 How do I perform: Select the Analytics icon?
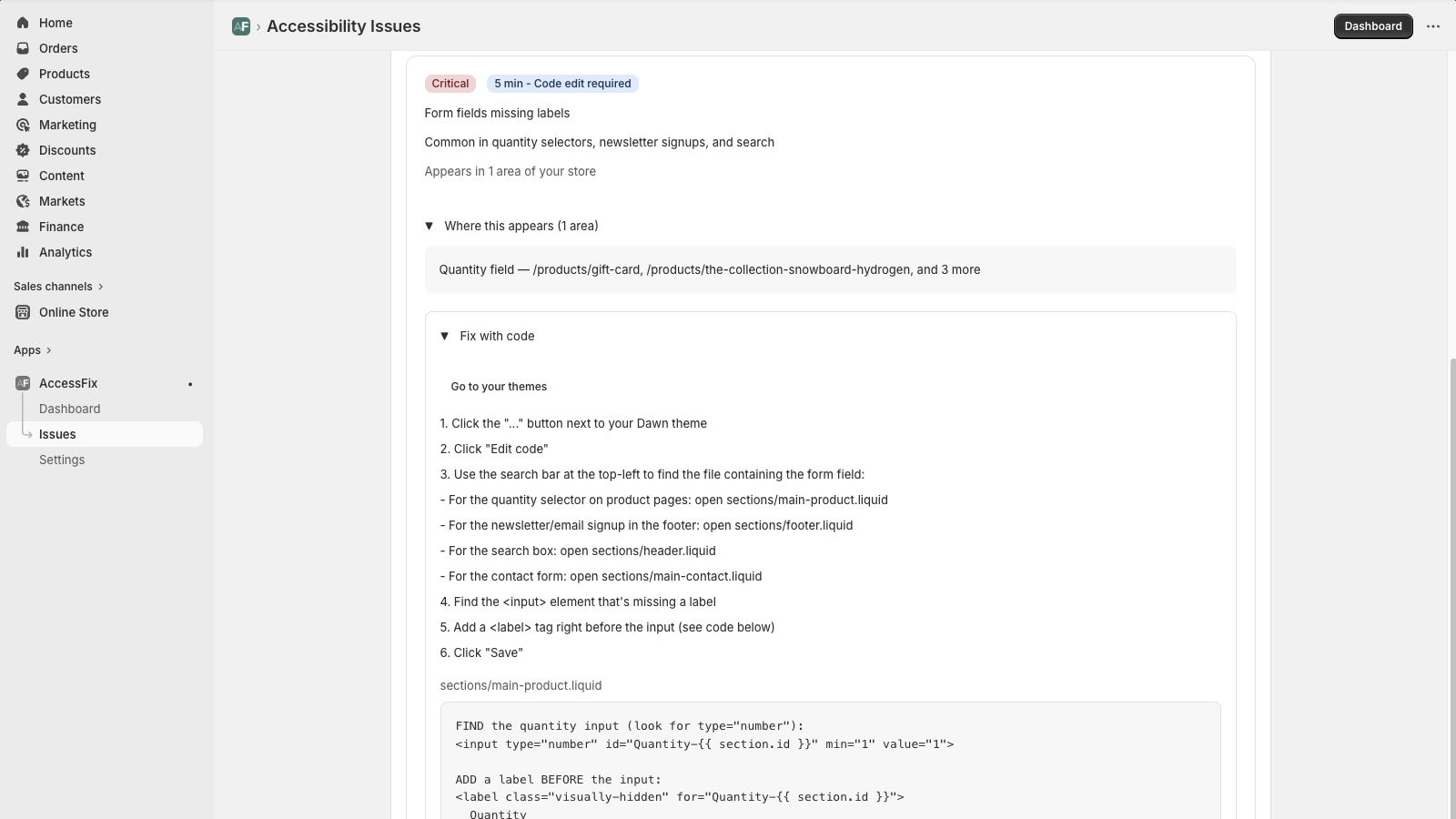pos(22,252)
